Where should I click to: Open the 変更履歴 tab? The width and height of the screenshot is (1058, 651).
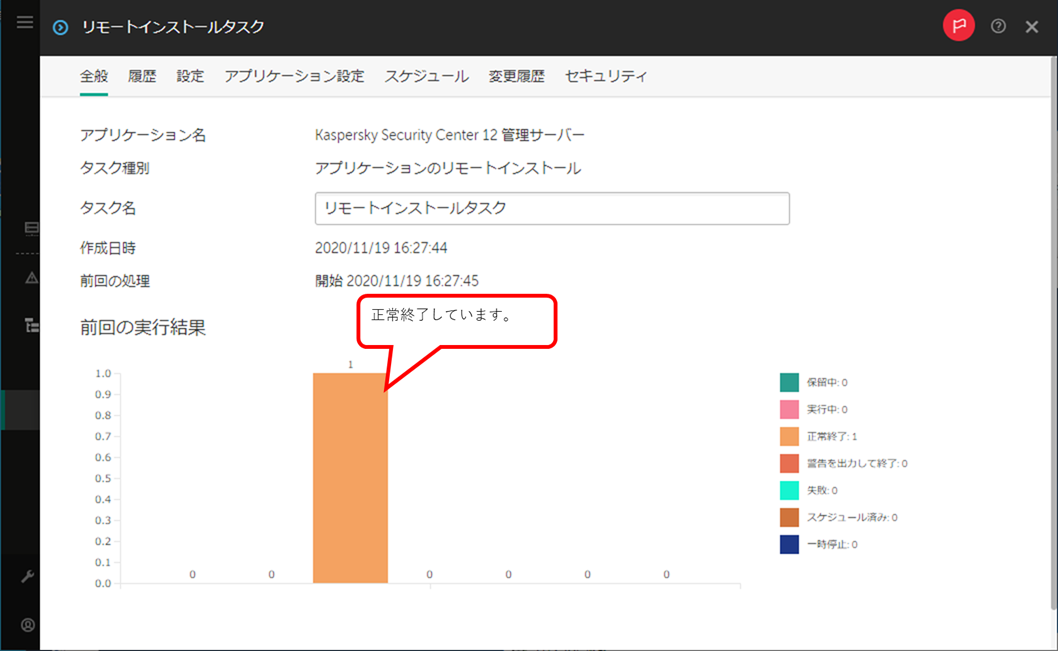[x=516, y=75]
